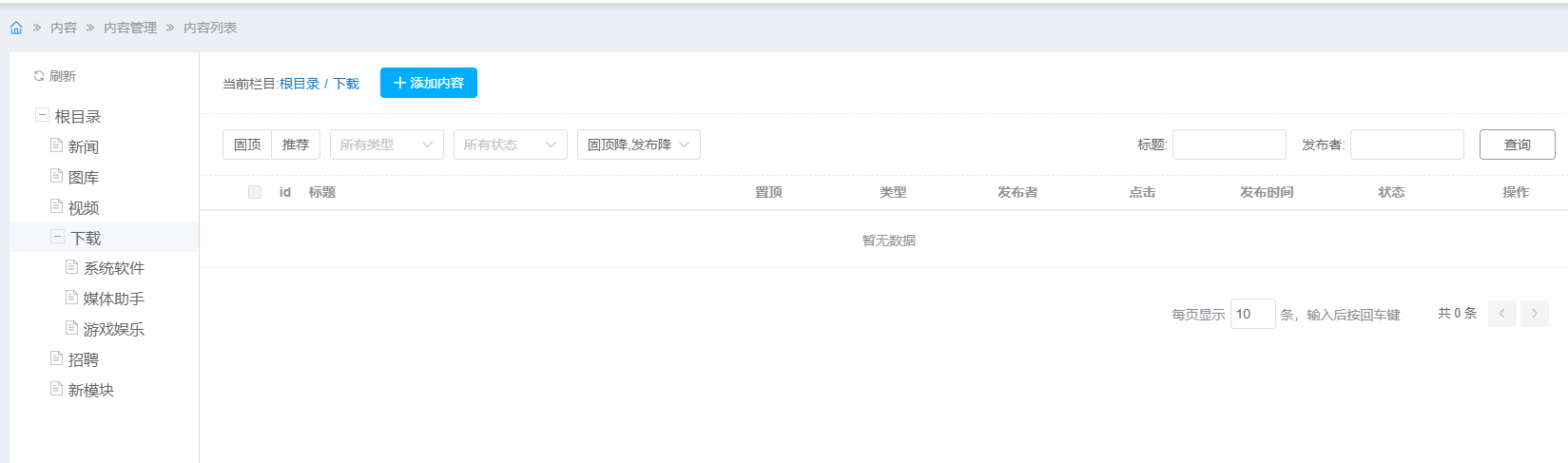Click the document icon beside 新闻
Screen dimensions: 1568x463
coord(56,145)
